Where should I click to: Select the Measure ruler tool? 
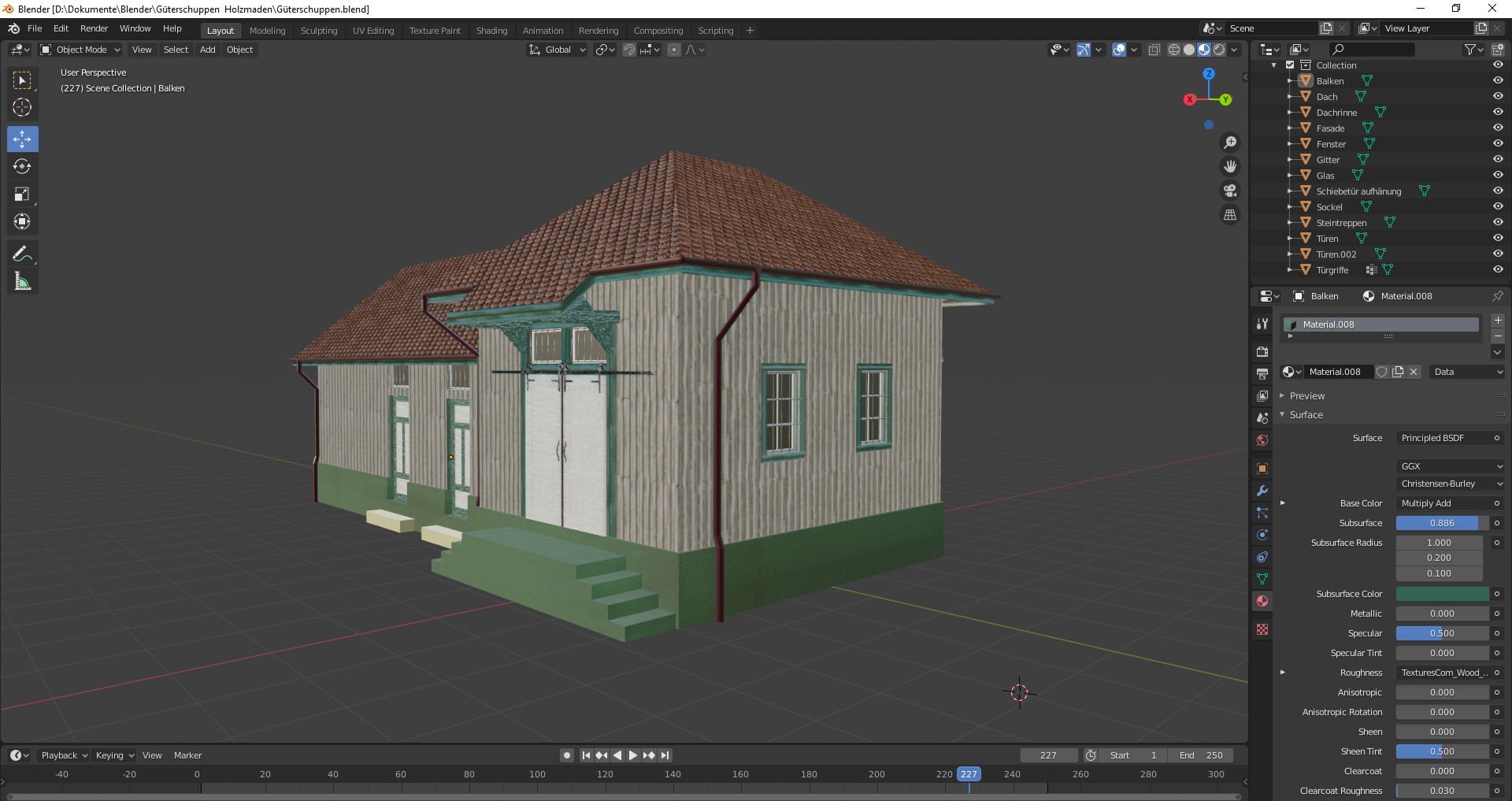click(x=22, y=281)
